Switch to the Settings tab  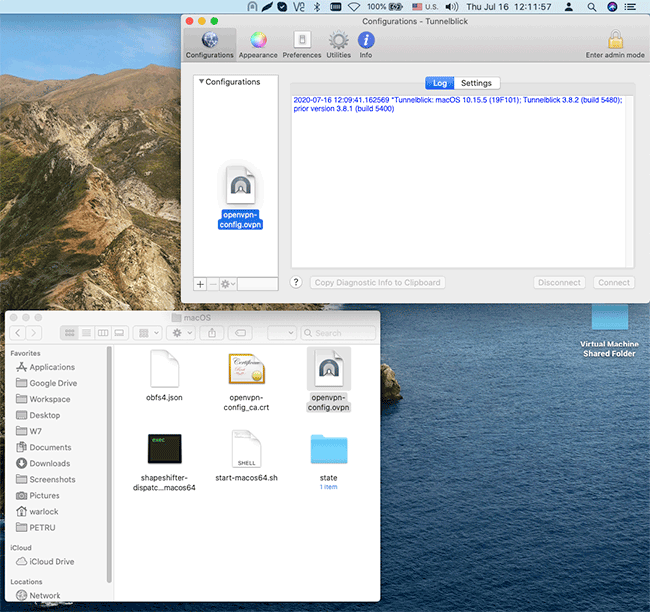pos(476,83)
